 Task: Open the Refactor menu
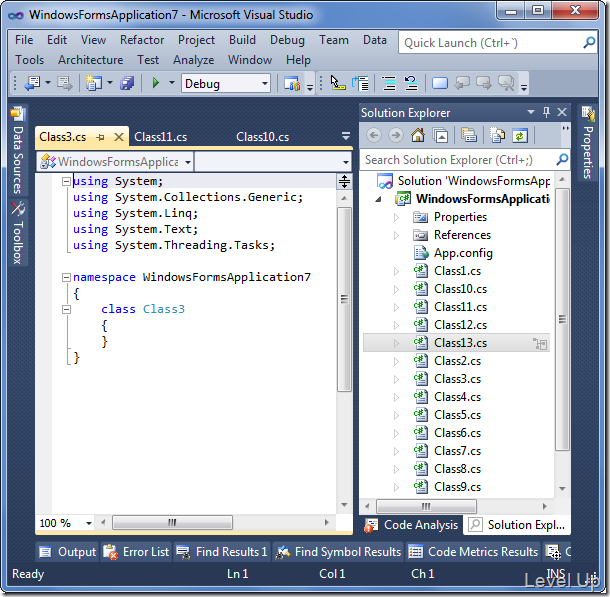142,40
